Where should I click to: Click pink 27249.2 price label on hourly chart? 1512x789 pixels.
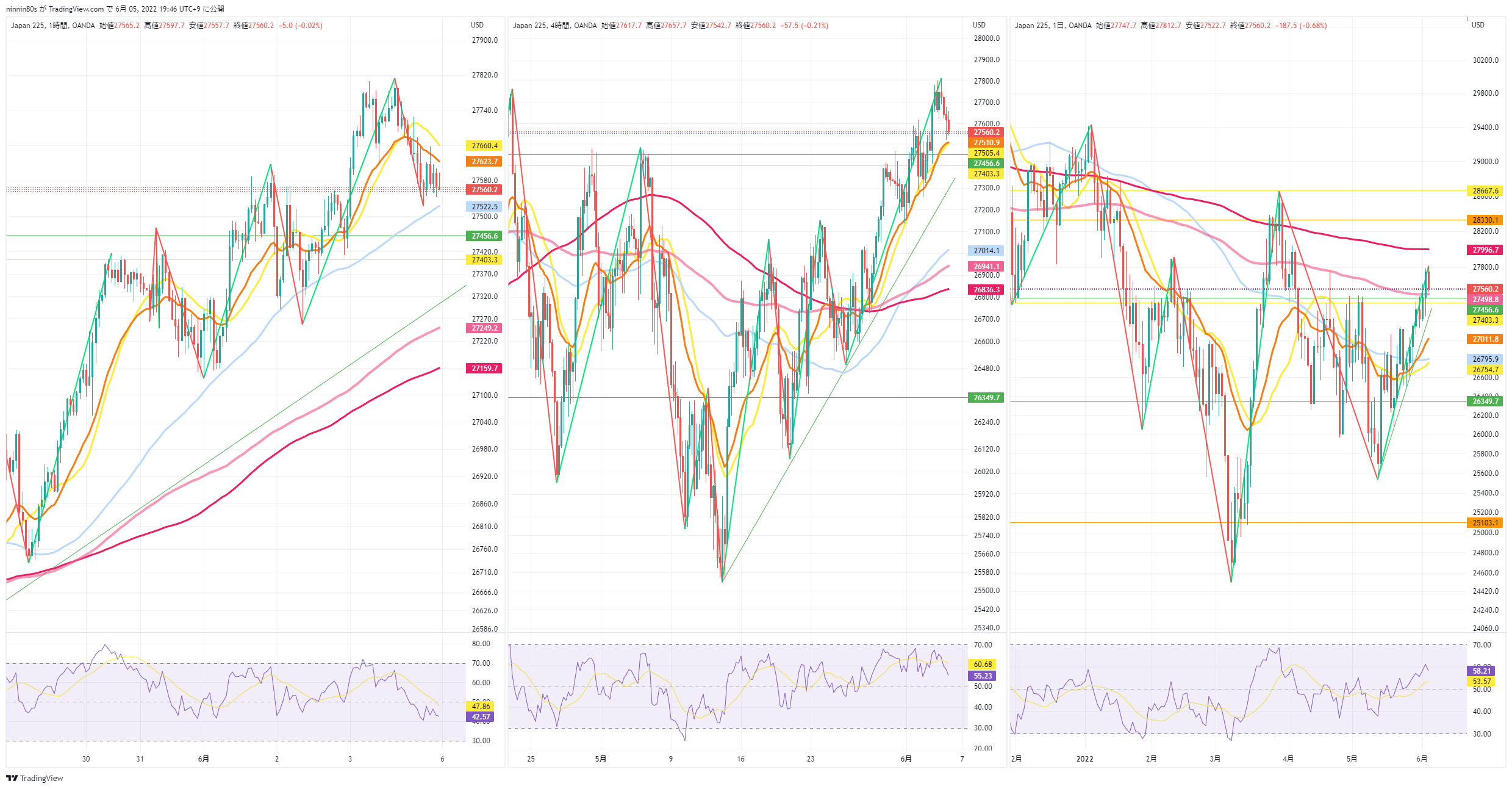[x=484, y=328]
